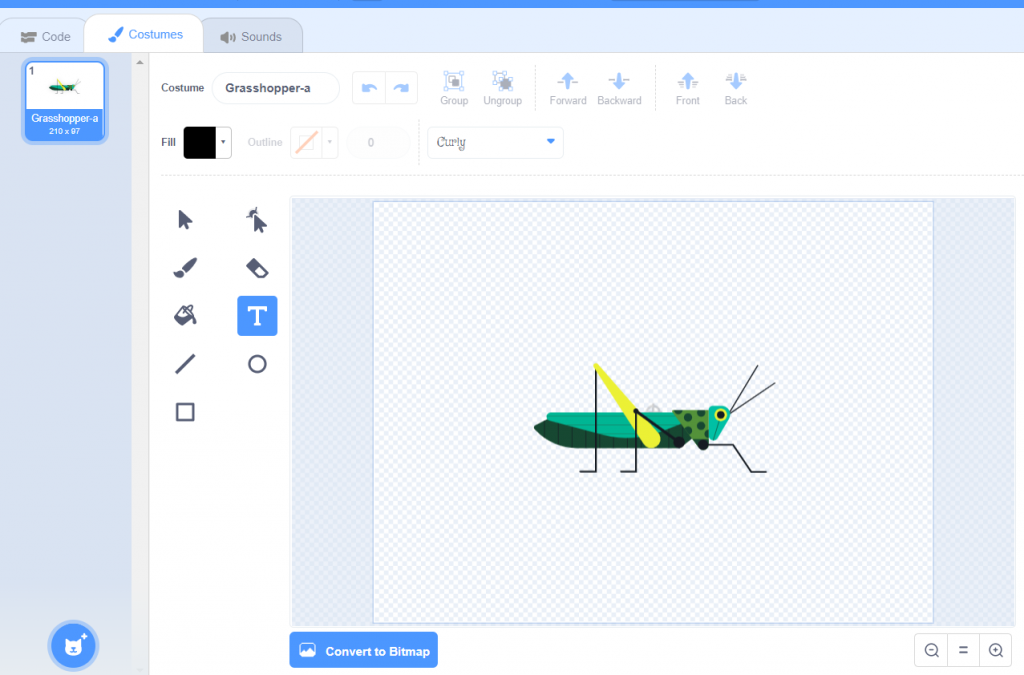Select the Text tool
This screenshot has width=1024, height=675.
coord(257,316)
